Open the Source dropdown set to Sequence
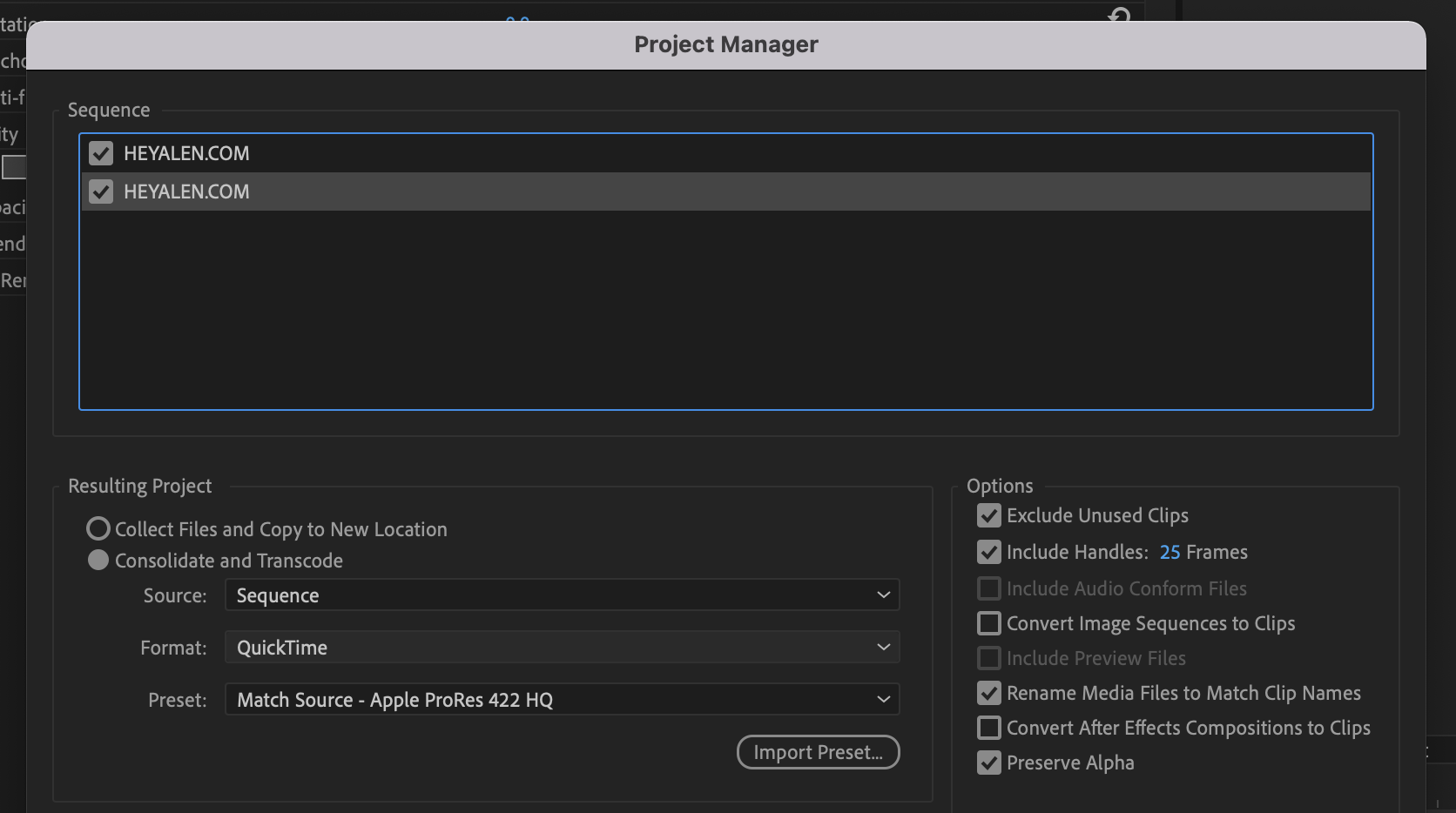Viewport: 1456px width, 813px height. [562, 595]
